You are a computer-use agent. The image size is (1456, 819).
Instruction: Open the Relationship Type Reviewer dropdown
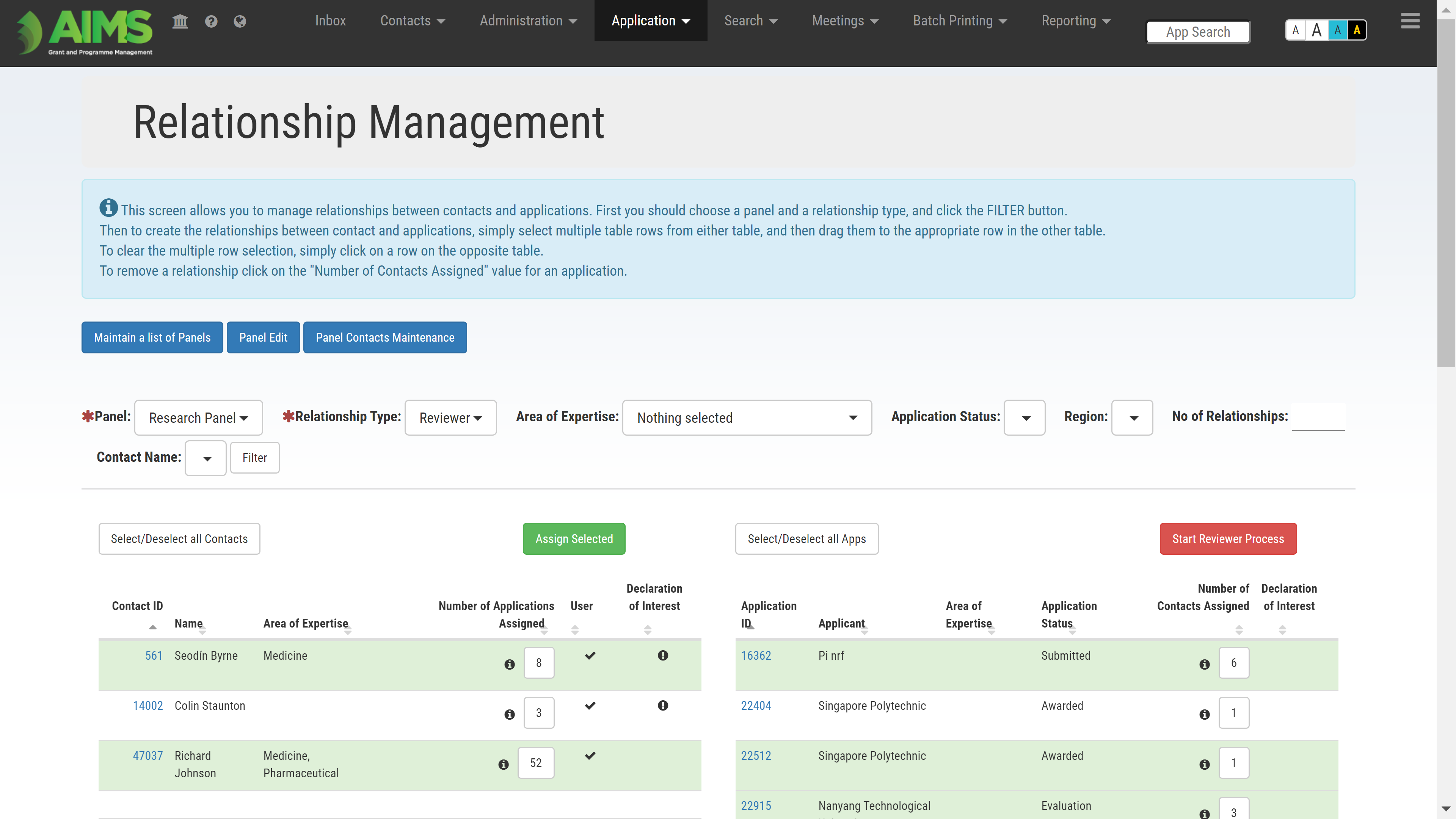point(450,418)
